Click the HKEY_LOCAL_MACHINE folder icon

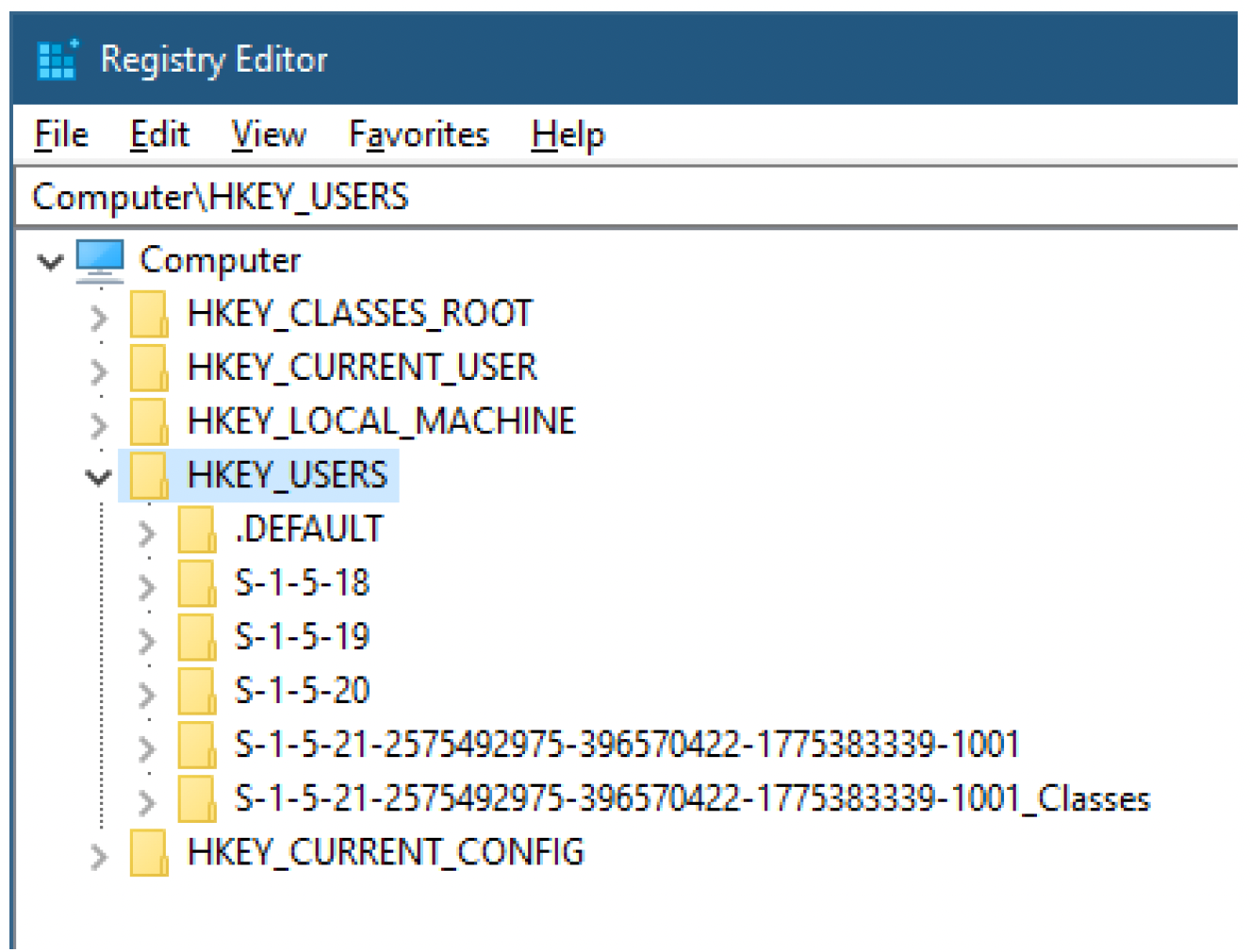(x=149, y=421)
